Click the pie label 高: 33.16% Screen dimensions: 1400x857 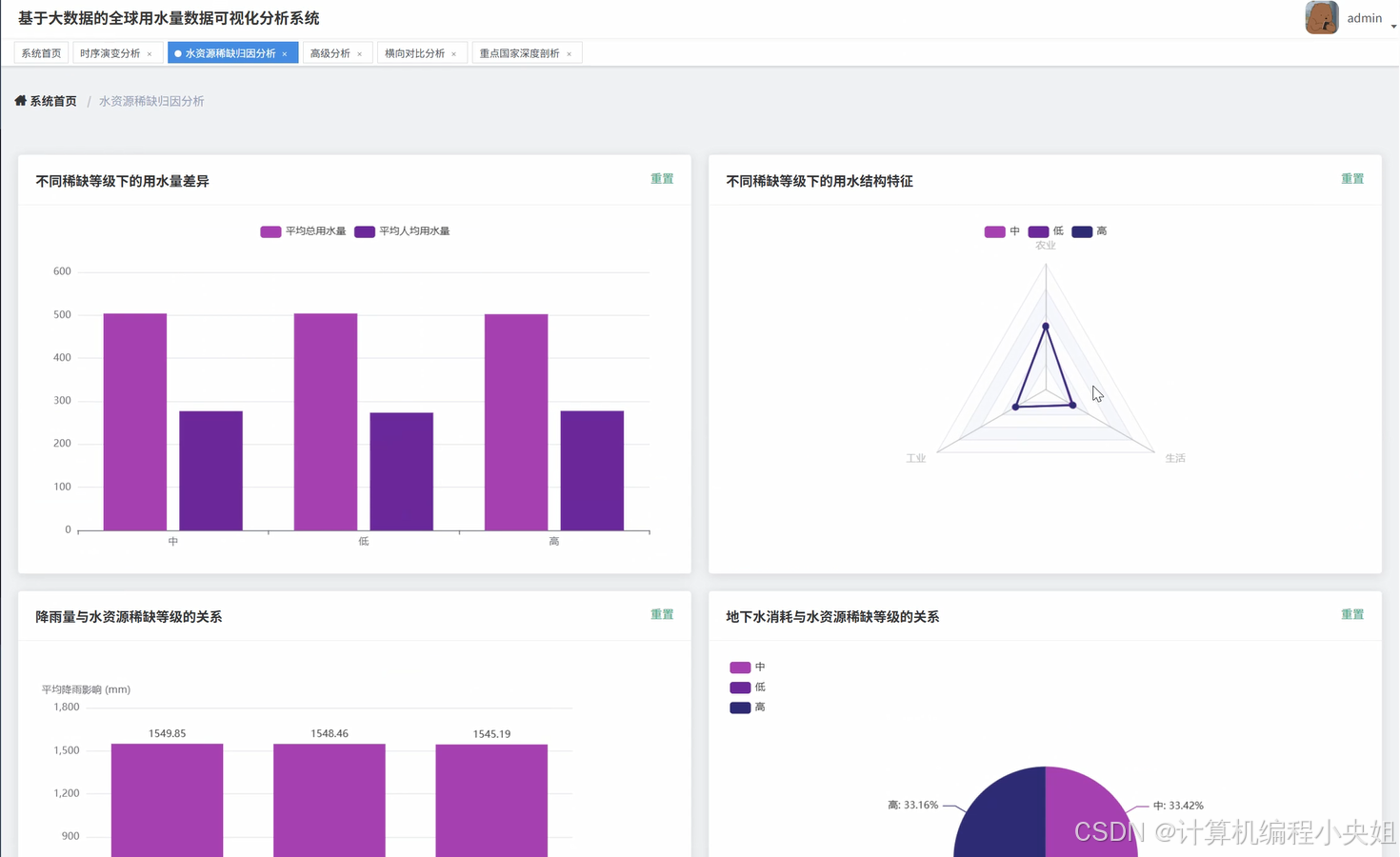912,806
